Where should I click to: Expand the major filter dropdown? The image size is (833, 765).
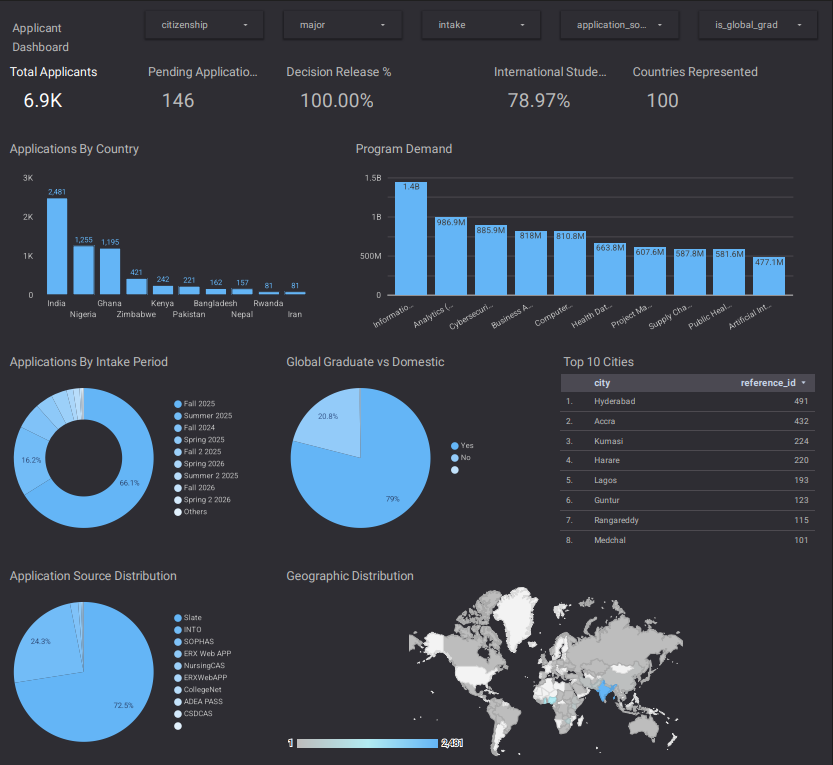point(342,24)
